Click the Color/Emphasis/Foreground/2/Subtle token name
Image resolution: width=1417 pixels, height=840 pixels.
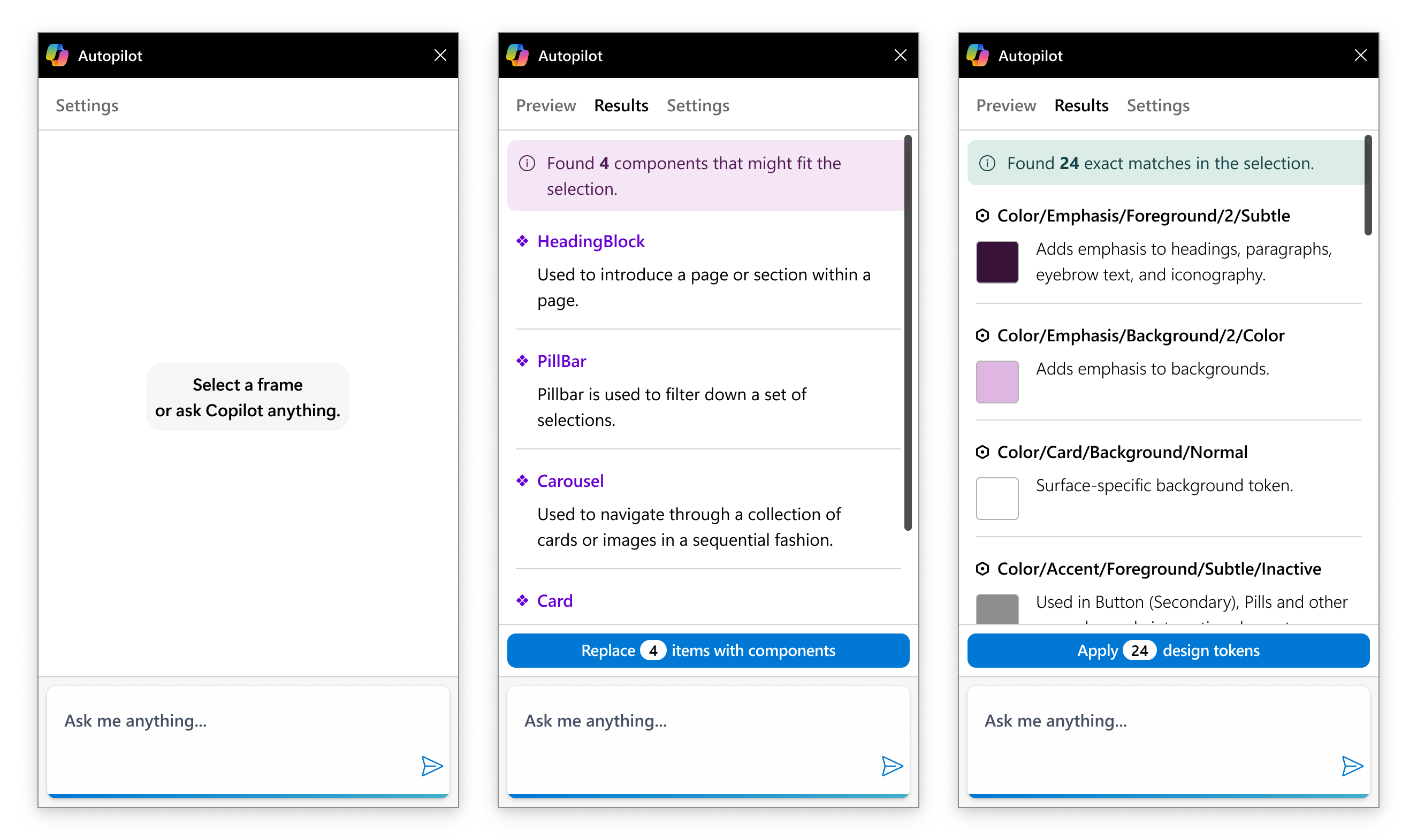(x=1144, y=216)
